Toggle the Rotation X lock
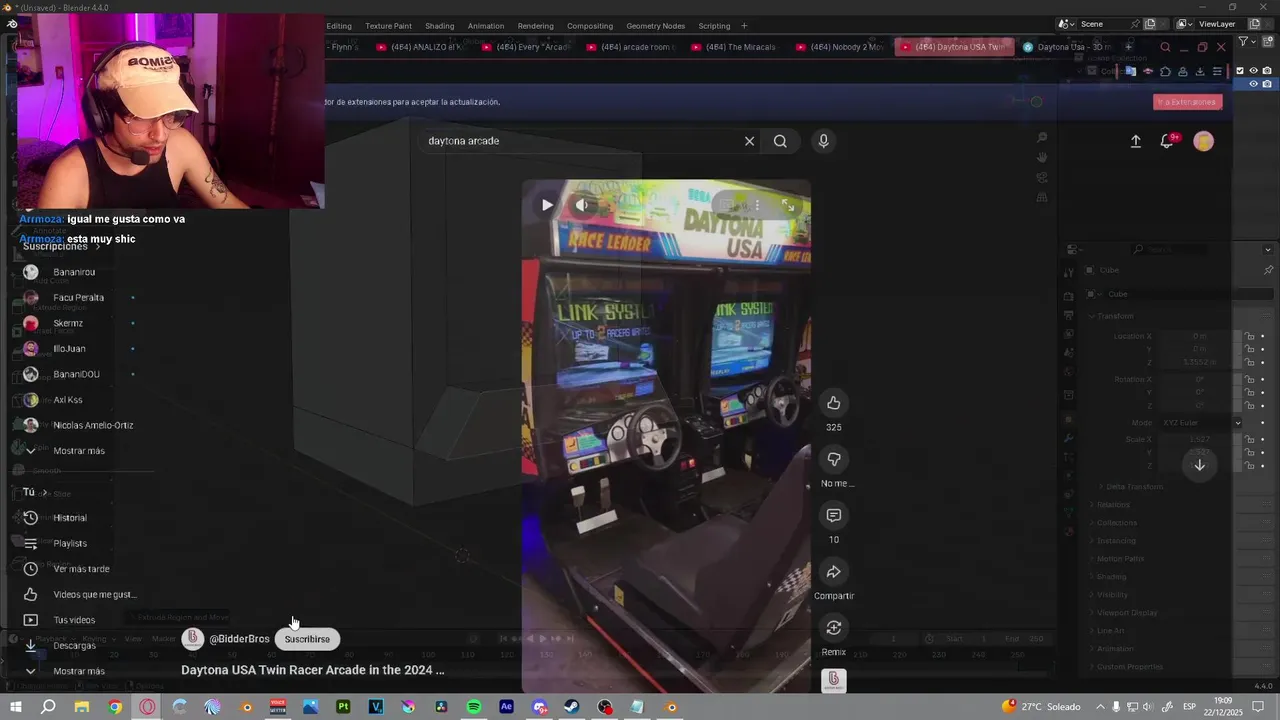The height and width of the screenshot is (720, 1280). 1250,380
